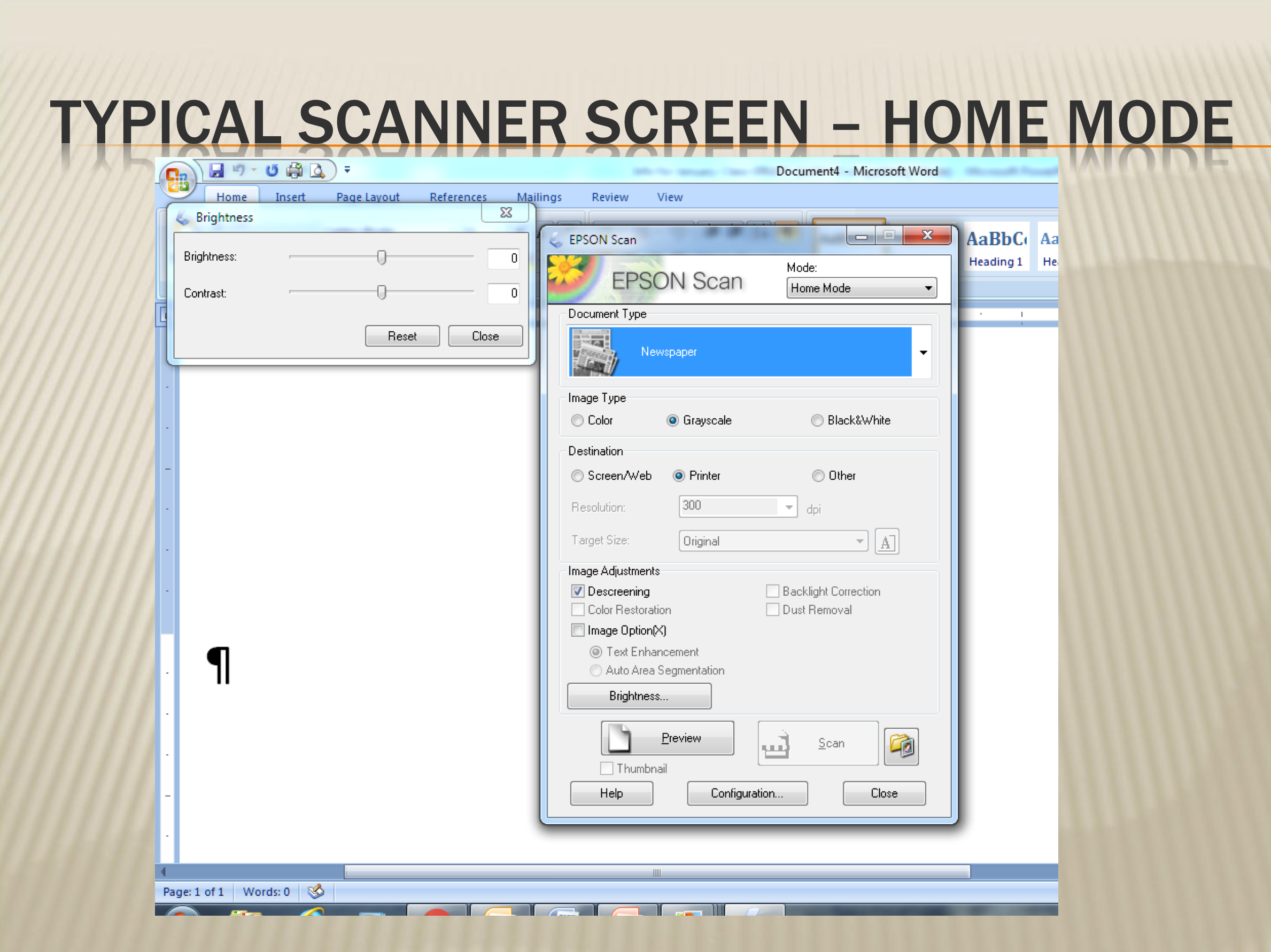
Task: Open the View ribbon tab
Action: pyautogui.click(x=669, y=197)
